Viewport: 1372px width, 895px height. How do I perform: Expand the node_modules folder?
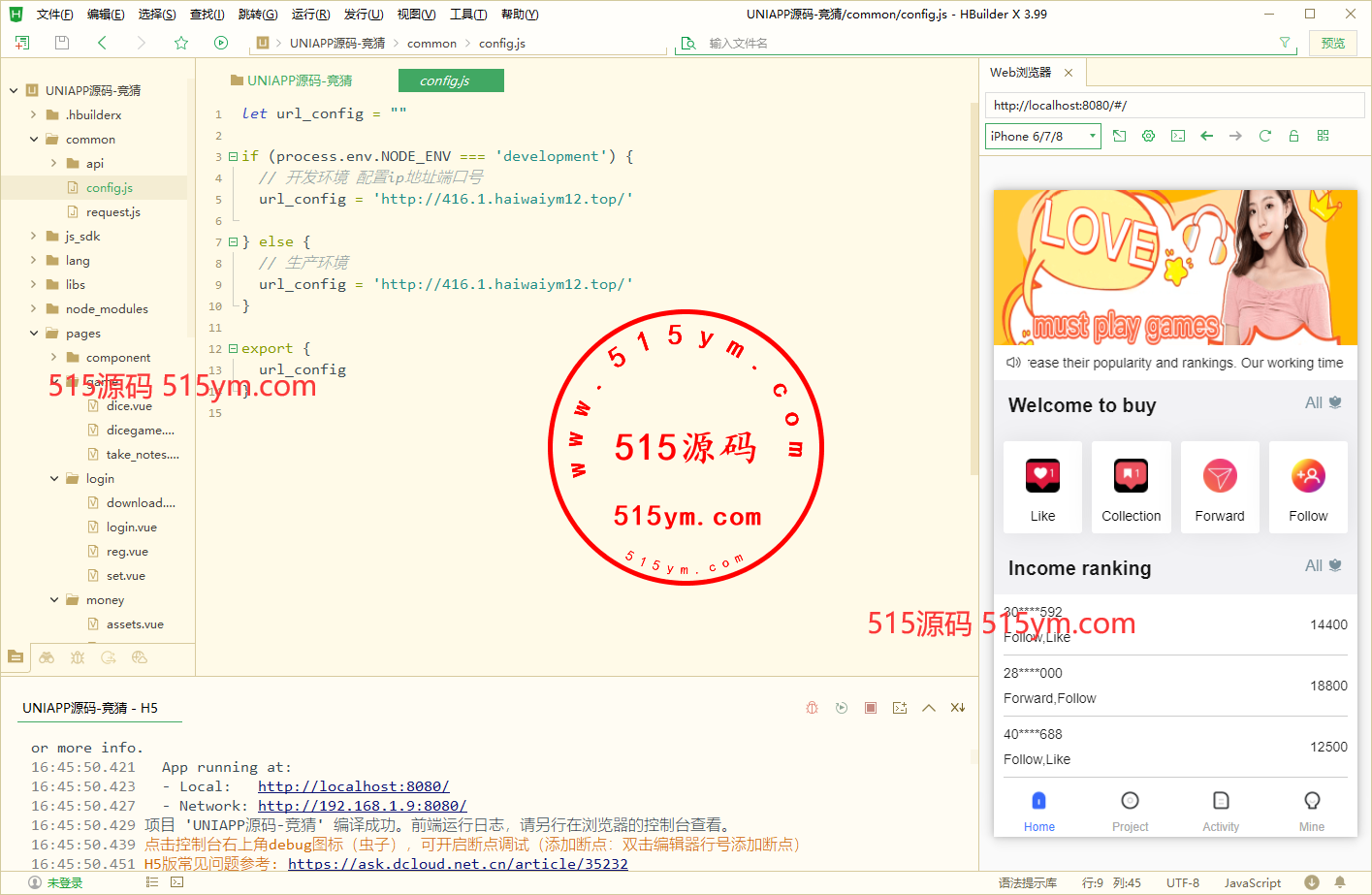point(34,308)
